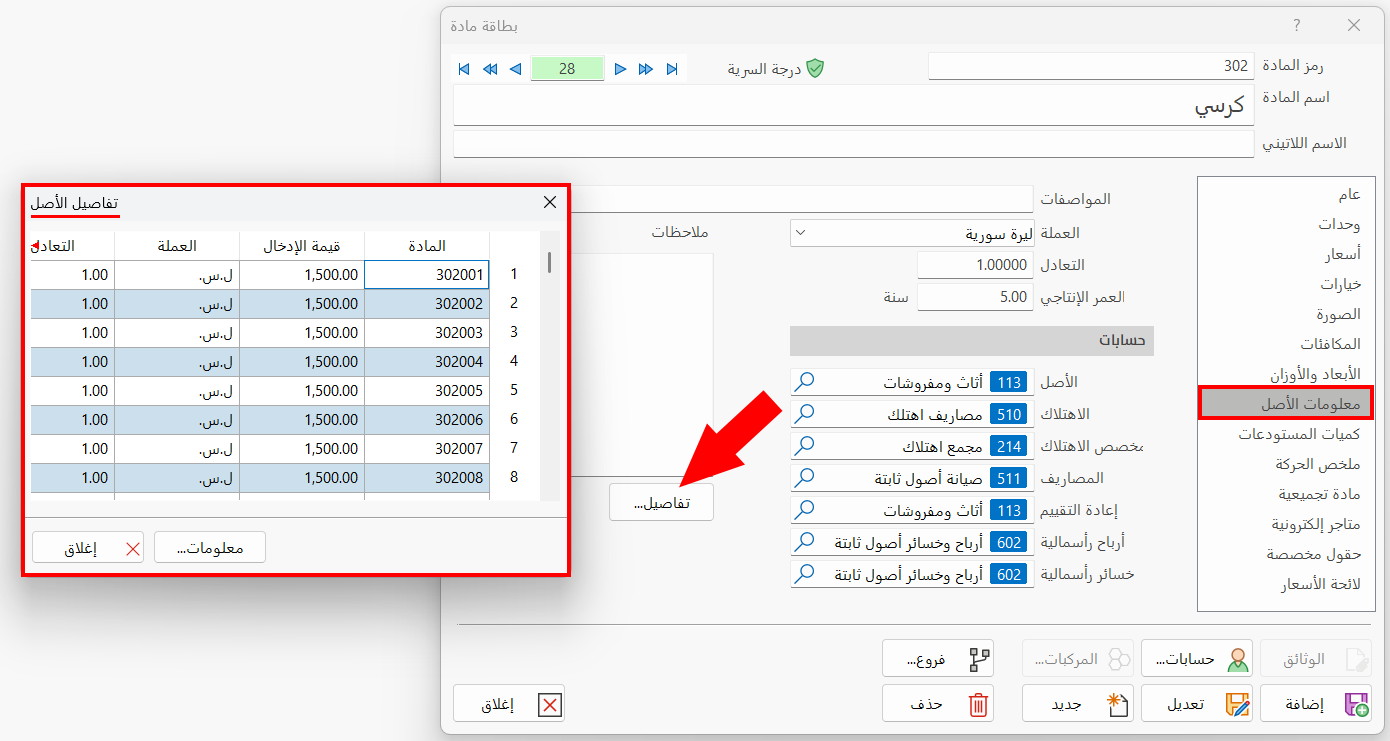
Task: Go to last record navigation arrow
Action: 672,69
